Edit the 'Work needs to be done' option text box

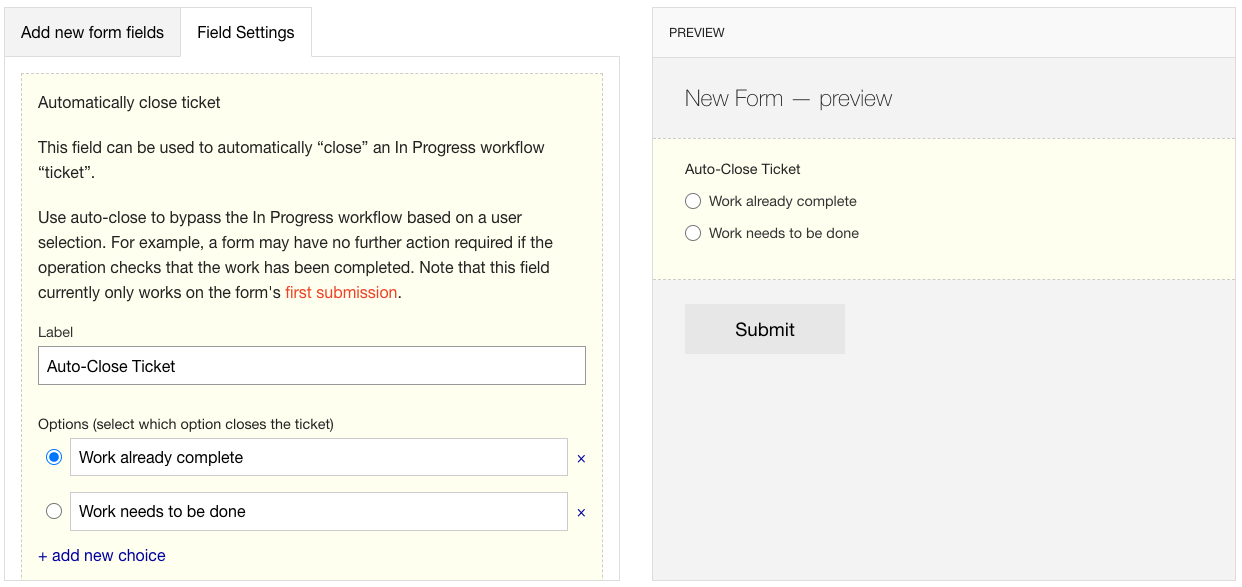tap(319, 511)
